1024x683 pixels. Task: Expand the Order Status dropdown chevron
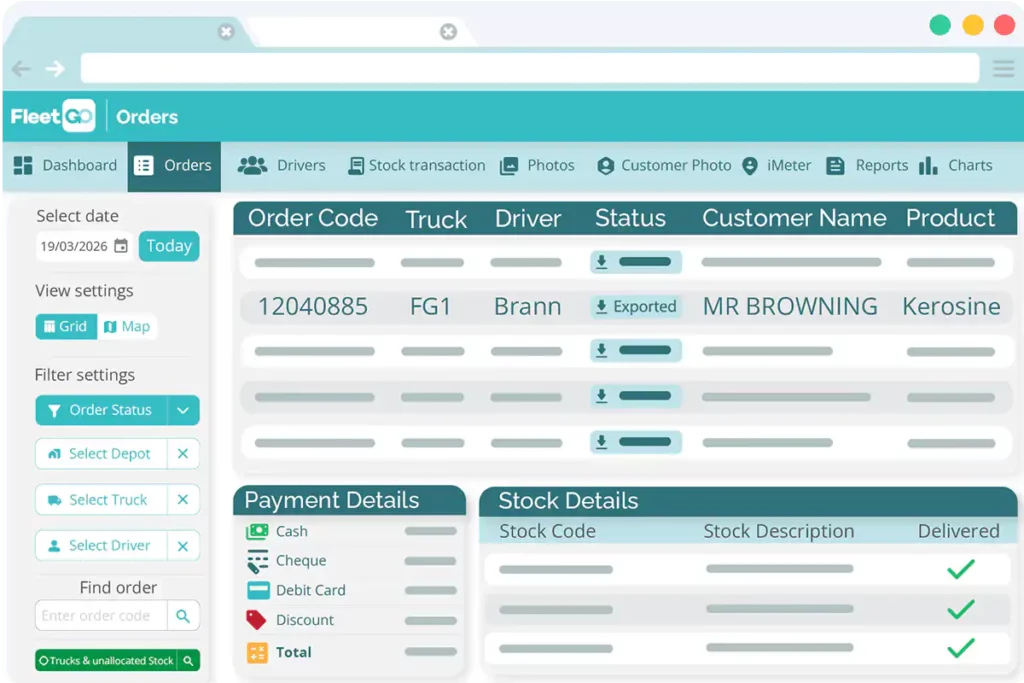coord(183,410)
